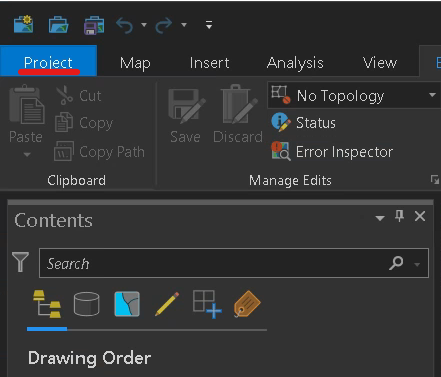
Task: Switch to List By Selection icon
Action: (x=127, y=304)
